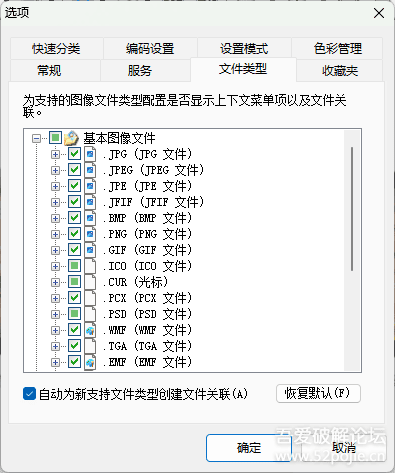Open the 收藏夹 tab
The width and height of the screenshot is (395, 473).
pyautogui.click(x=339, y=71)
